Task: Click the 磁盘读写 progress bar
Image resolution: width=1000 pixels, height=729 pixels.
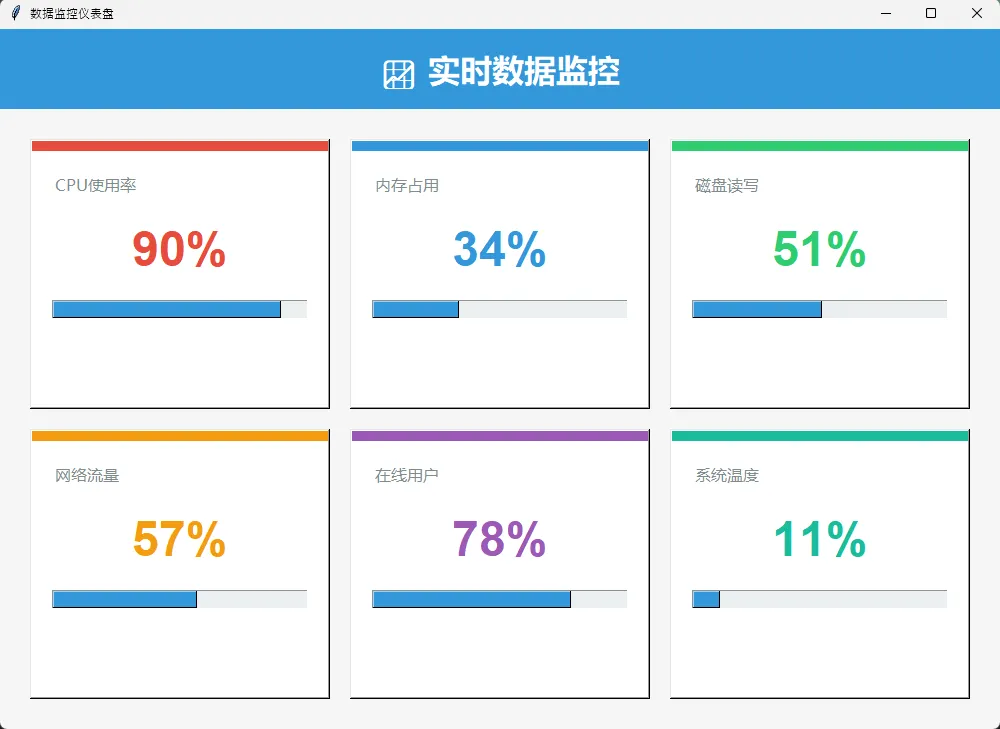Action: pyautogui.click(x=820, y=309)
